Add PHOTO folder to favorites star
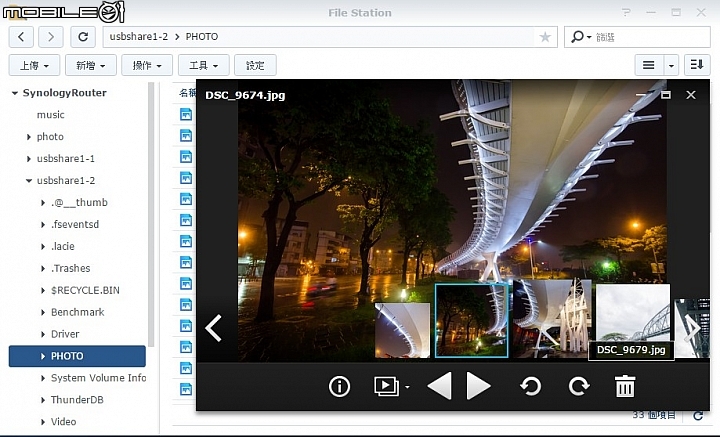The width and height of the screenshot is (720, 437). pyautogui.click(x=545, y=37)
